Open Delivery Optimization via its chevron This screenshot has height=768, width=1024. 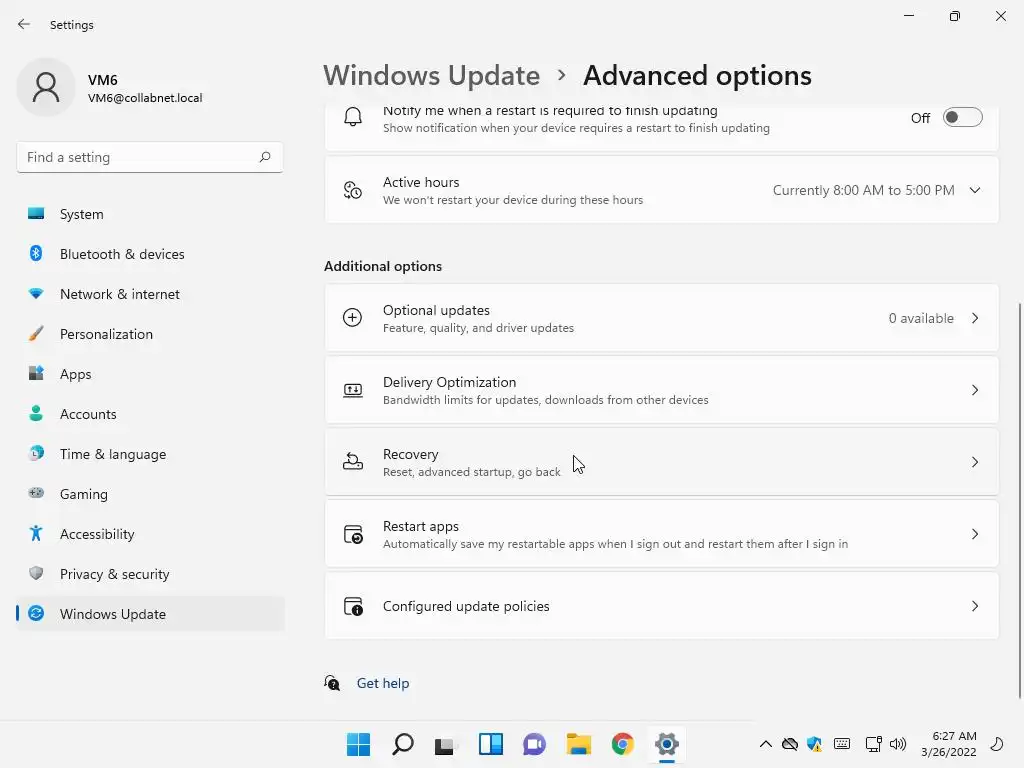click(975, 390)
